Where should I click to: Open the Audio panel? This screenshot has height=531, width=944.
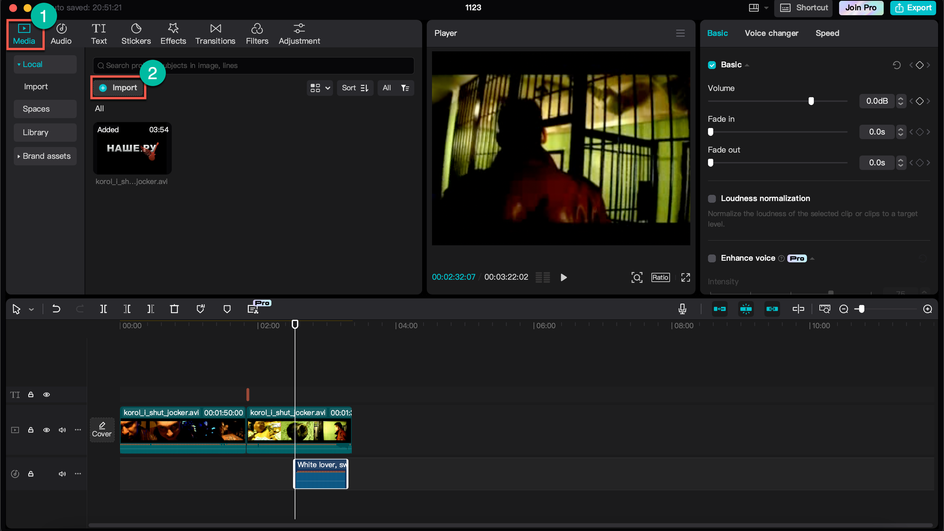[61, 34]
